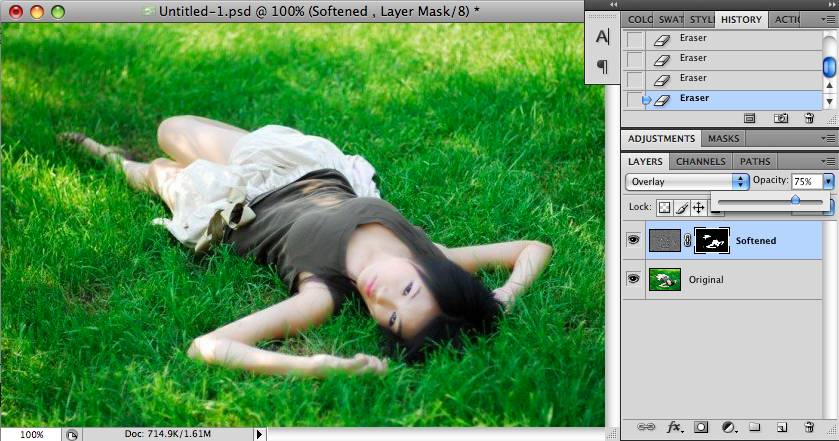
Task: Switch to the Channels tab
Action: click(700, 161)
